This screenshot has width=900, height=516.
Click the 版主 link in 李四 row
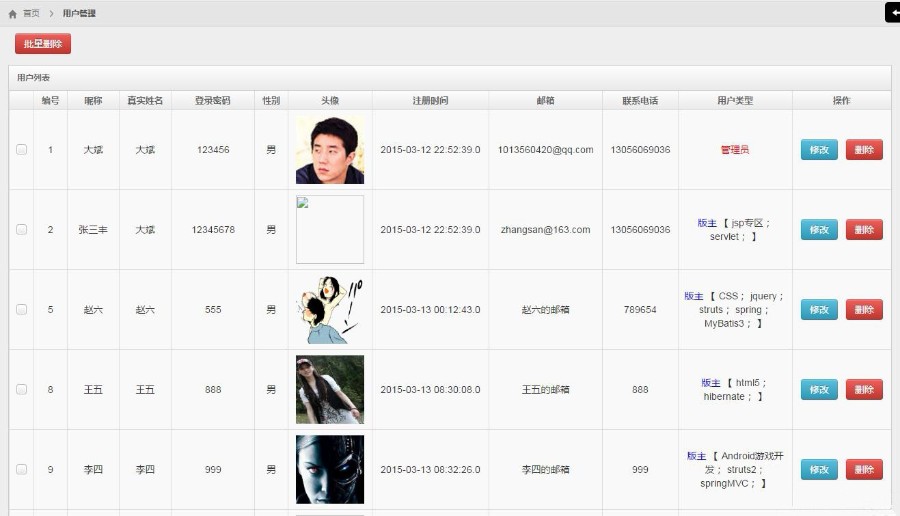[696, 455]
